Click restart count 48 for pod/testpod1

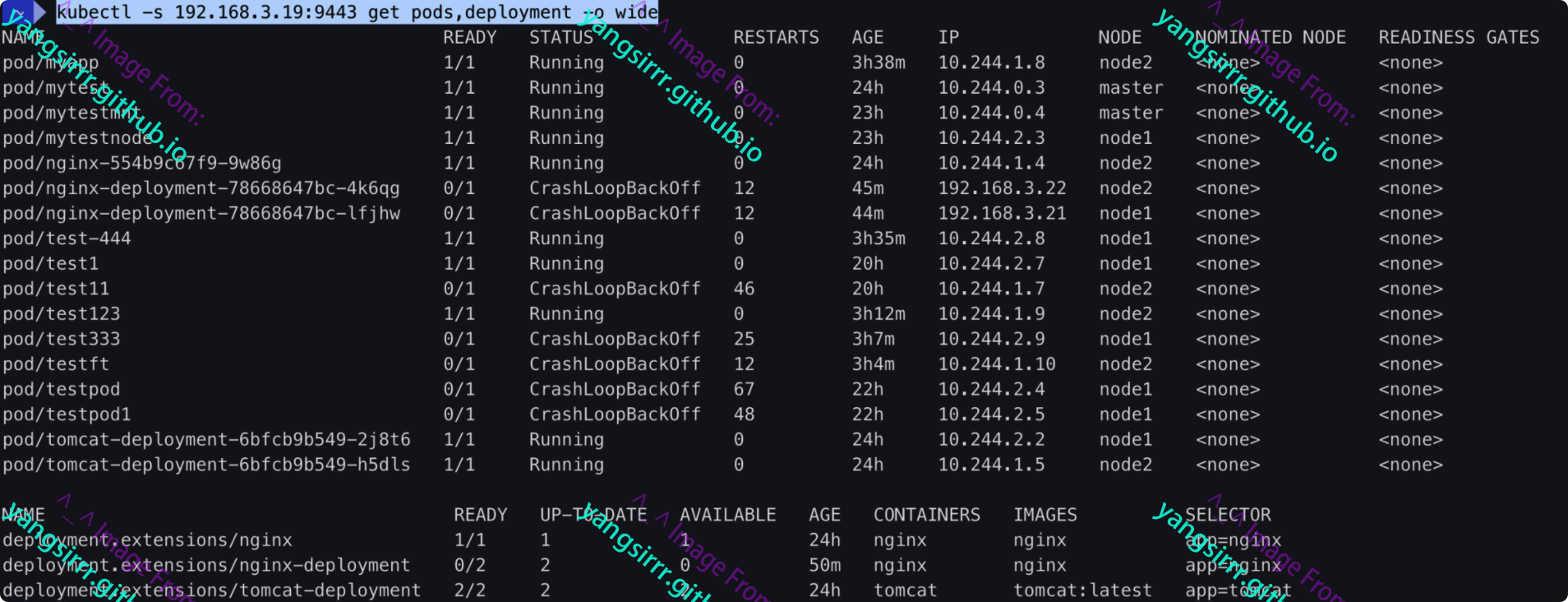click(x=744, y=414)
